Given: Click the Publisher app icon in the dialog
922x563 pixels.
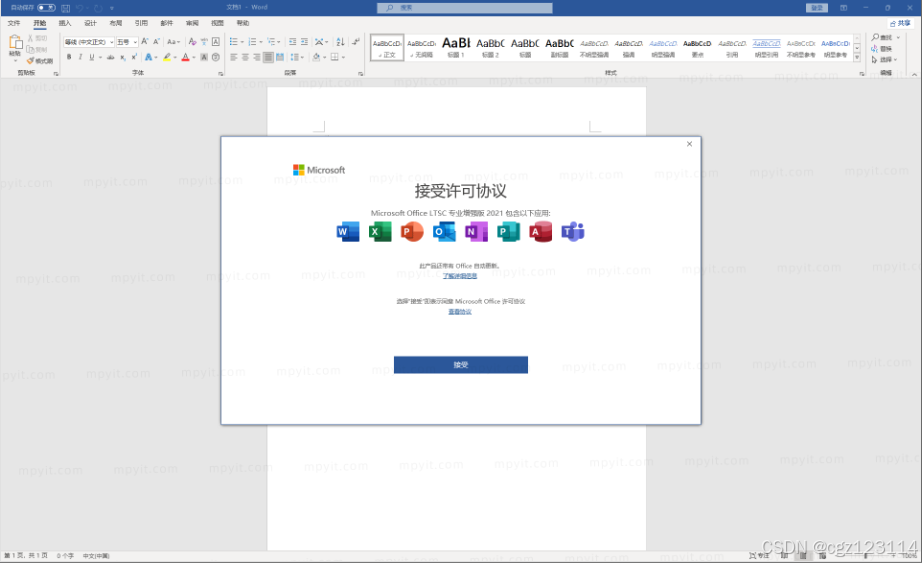Looking at the screenshot, I should click(x=508, y=232).
